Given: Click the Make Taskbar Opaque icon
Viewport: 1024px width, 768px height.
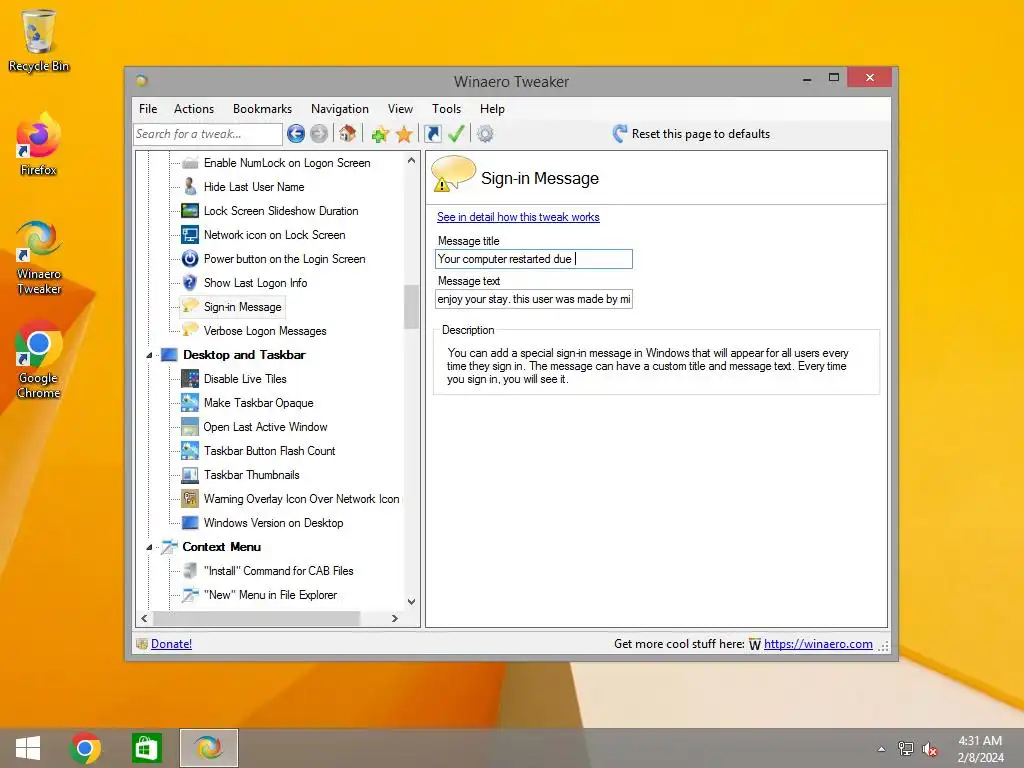Looking at the screenshot, I should tap(190, 403).
